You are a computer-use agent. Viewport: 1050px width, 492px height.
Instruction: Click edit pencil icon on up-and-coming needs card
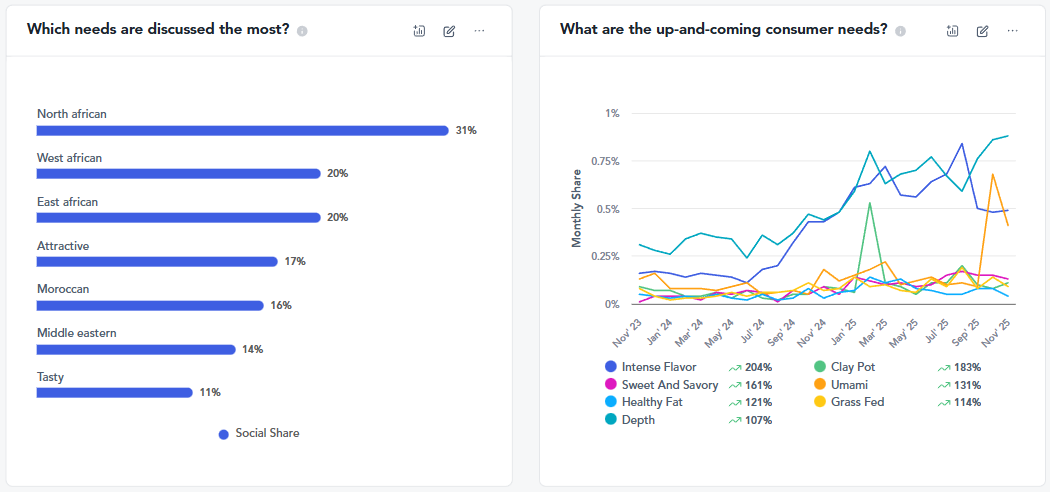pyautogui.click(x=982, y=31)
